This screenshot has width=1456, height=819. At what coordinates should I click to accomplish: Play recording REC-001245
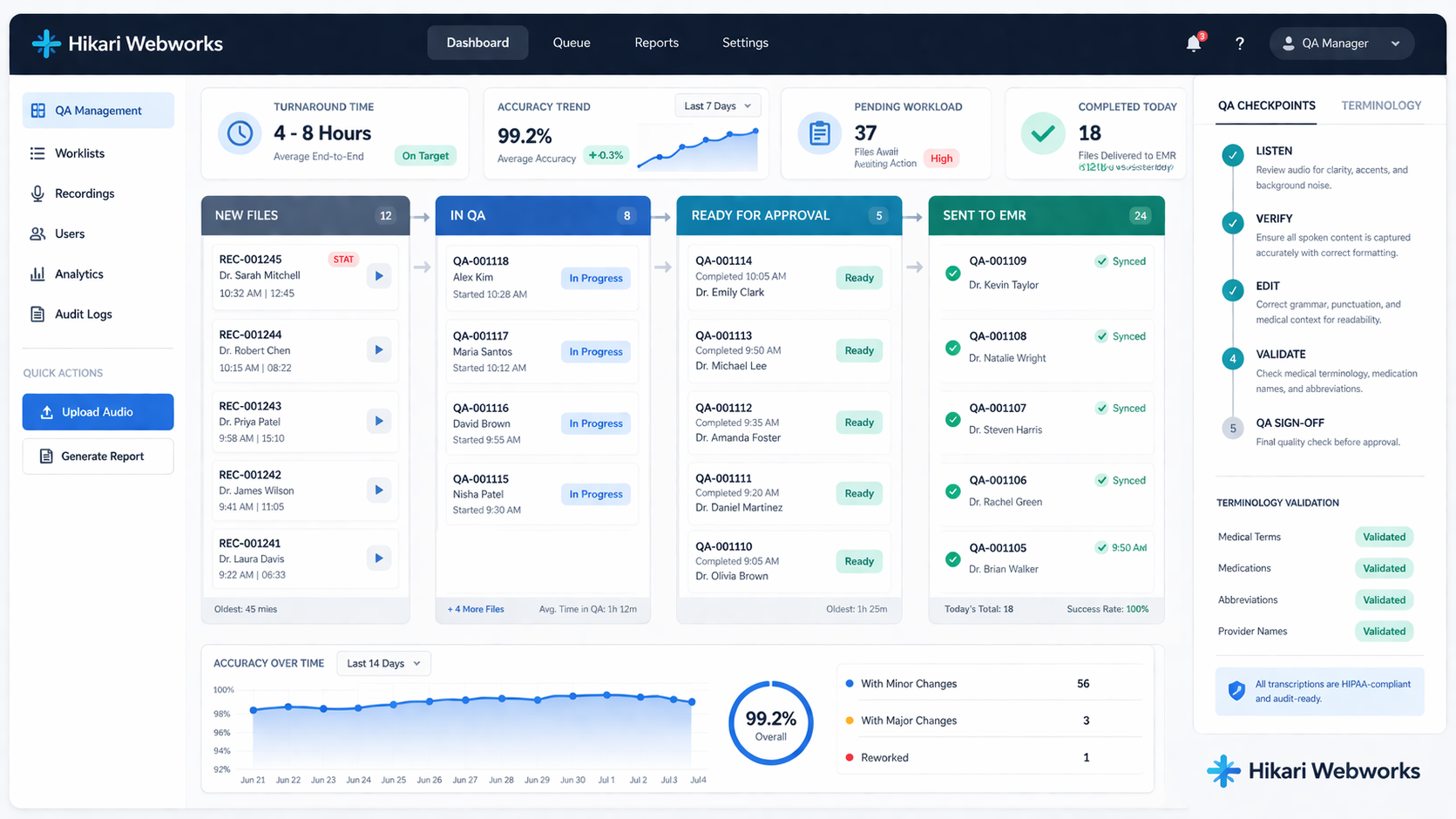tap(379, 276)
